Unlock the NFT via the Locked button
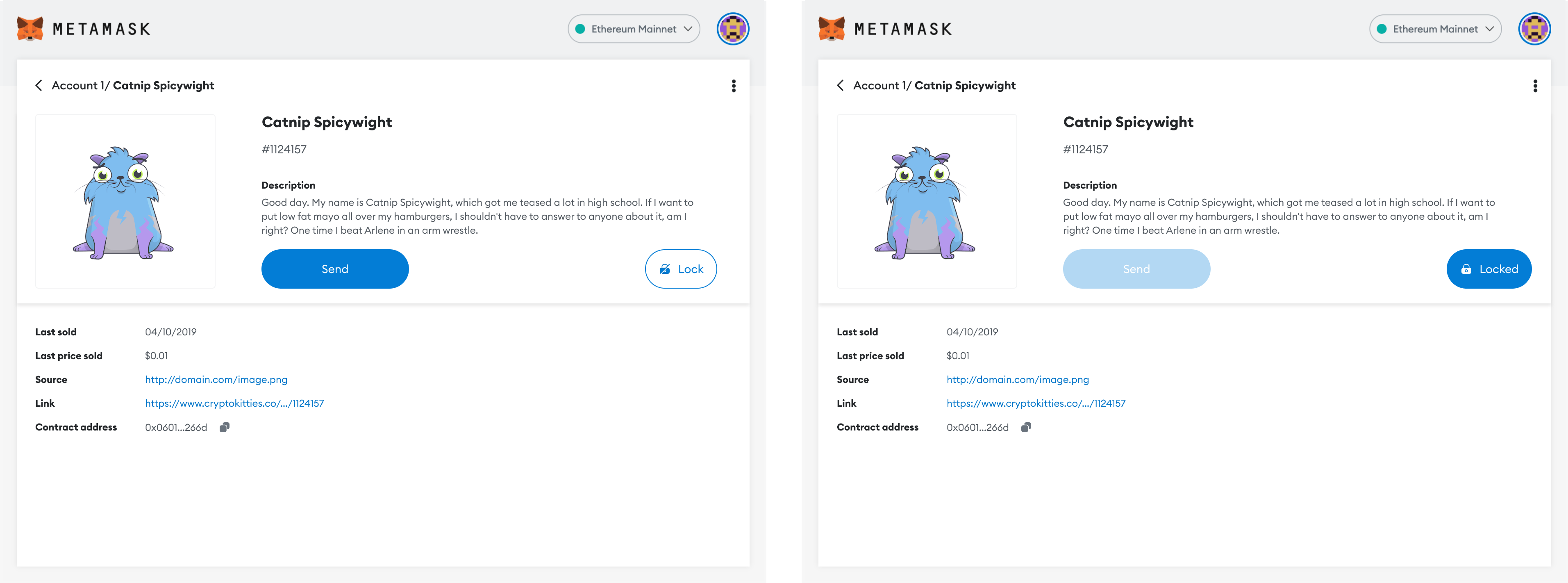Image resolution: width=1568 pixels, height=583 pixels. pyautogui.click(x=1489, y=268)
